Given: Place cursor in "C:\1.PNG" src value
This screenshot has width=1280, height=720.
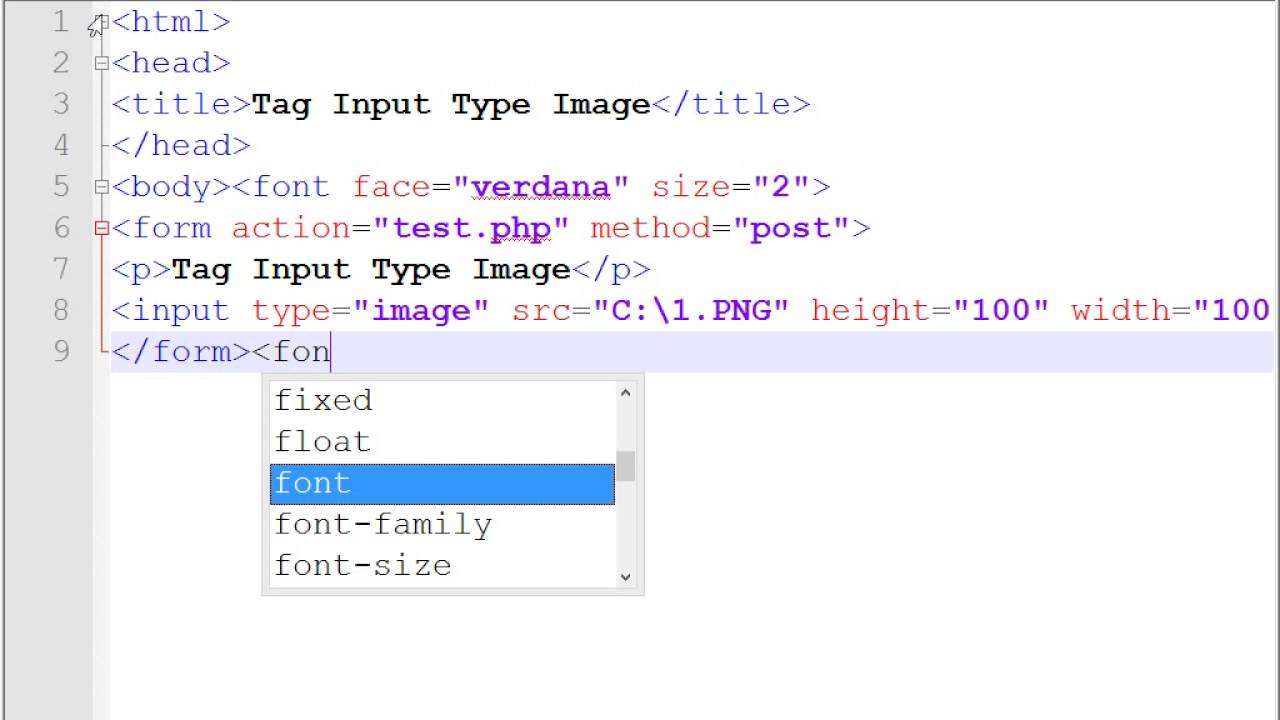Looking at the screenshot, I should coord(691,311).
